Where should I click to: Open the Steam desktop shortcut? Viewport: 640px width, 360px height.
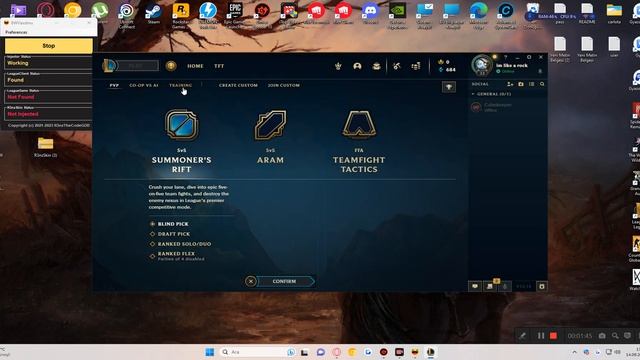point(153,13)
